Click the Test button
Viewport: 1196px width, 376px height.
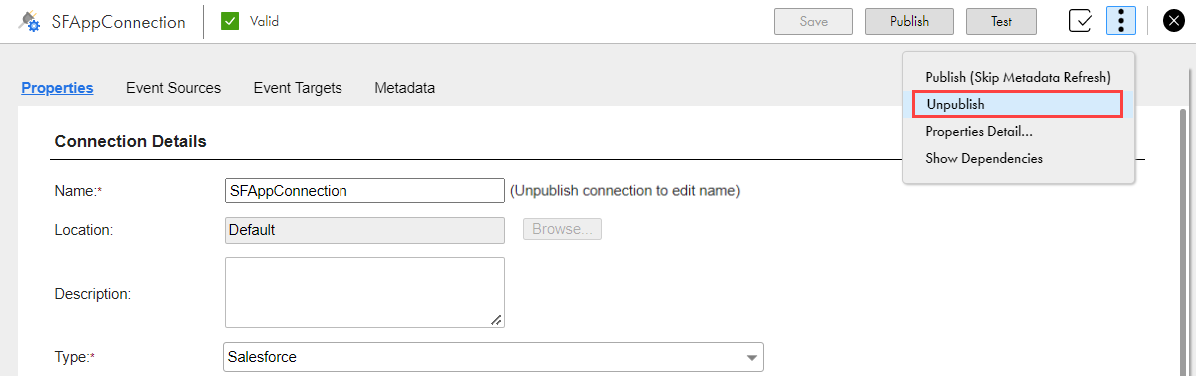(1001, 21)
